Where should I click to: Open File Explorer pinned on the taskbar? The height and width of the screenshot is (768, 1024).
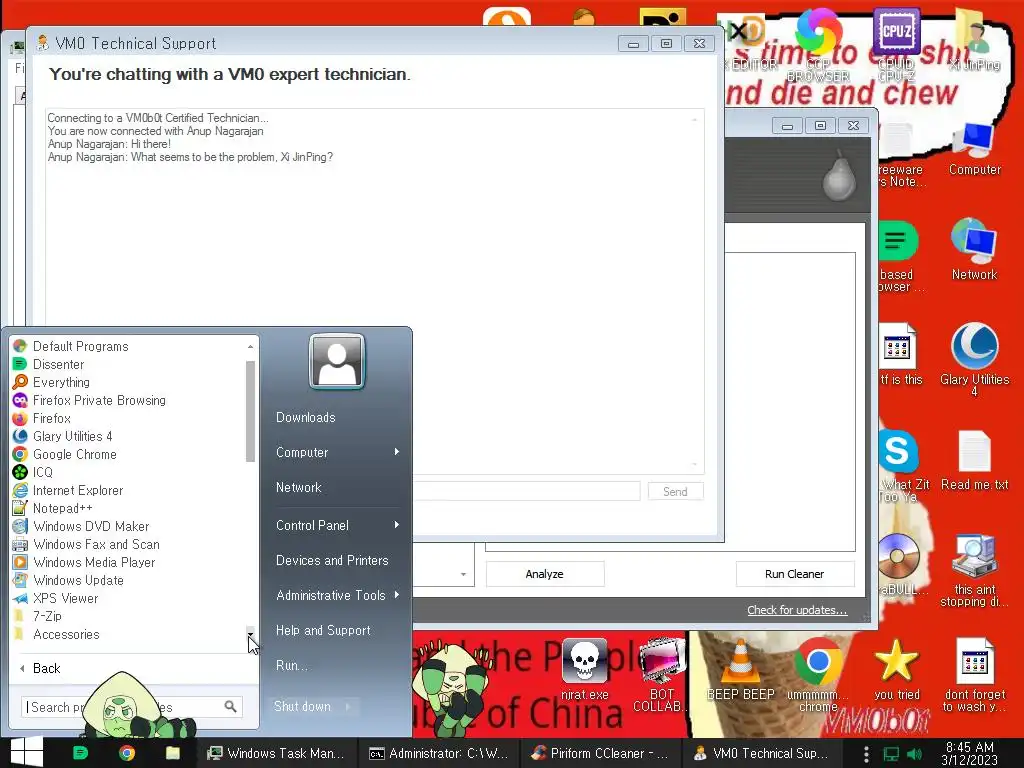pos(172,753)
